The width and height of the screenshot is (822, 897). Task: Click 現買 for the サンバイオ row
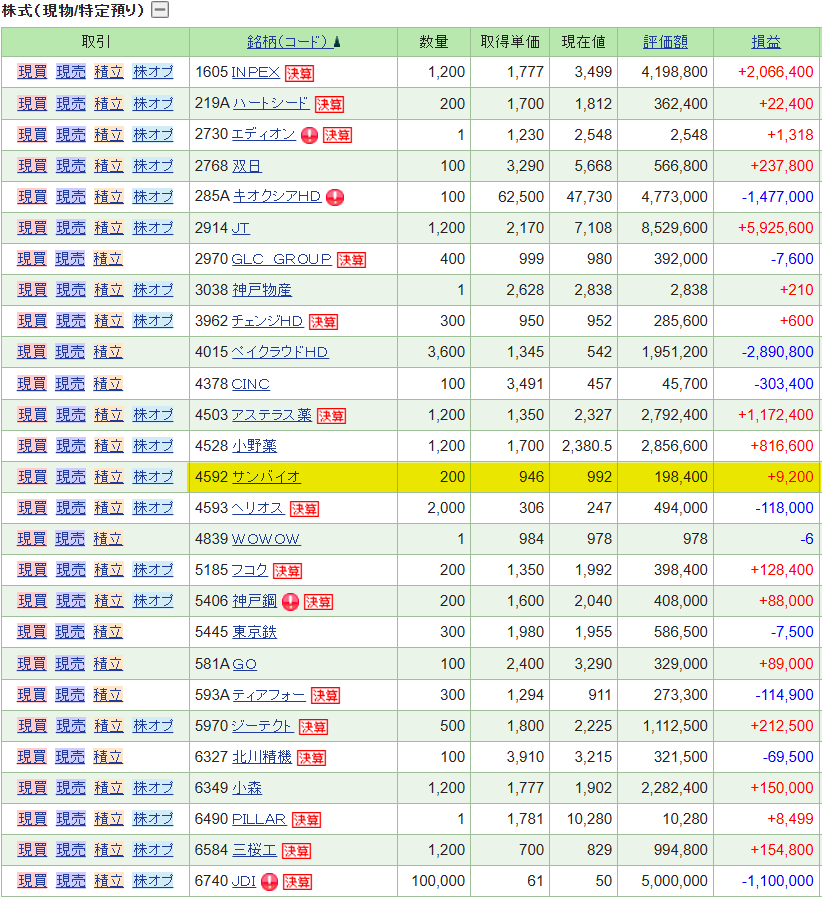point(33,477)
